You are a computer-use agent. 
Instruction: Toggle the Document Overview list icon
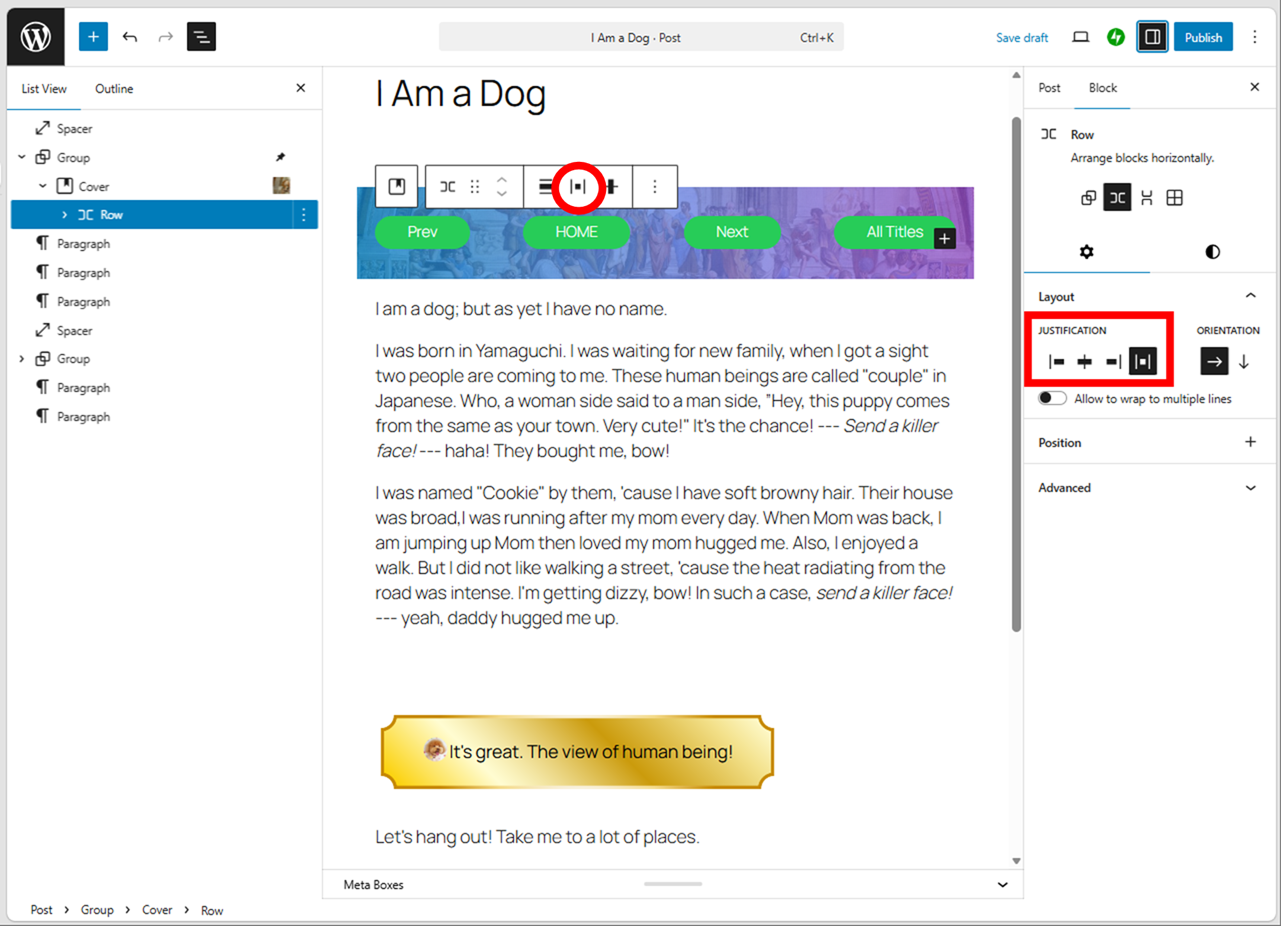click(201, 37)
